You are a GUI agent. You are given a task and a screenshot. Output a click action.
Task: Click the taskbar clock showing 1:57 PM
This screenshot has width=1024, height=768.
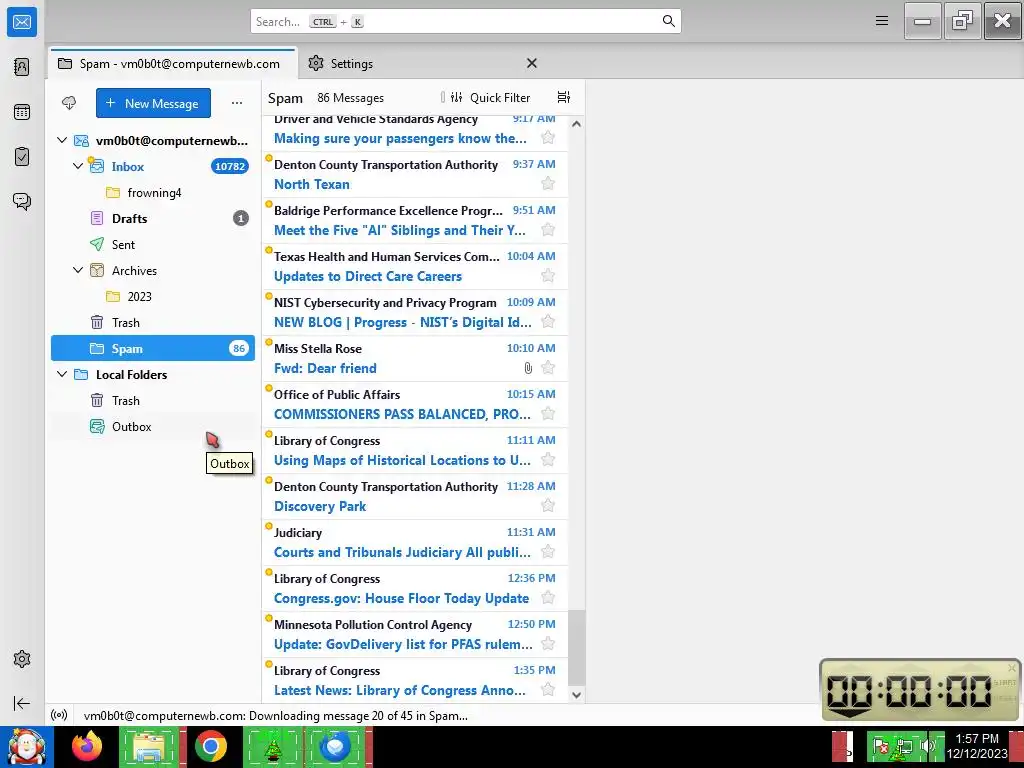(x=977, y=746)
